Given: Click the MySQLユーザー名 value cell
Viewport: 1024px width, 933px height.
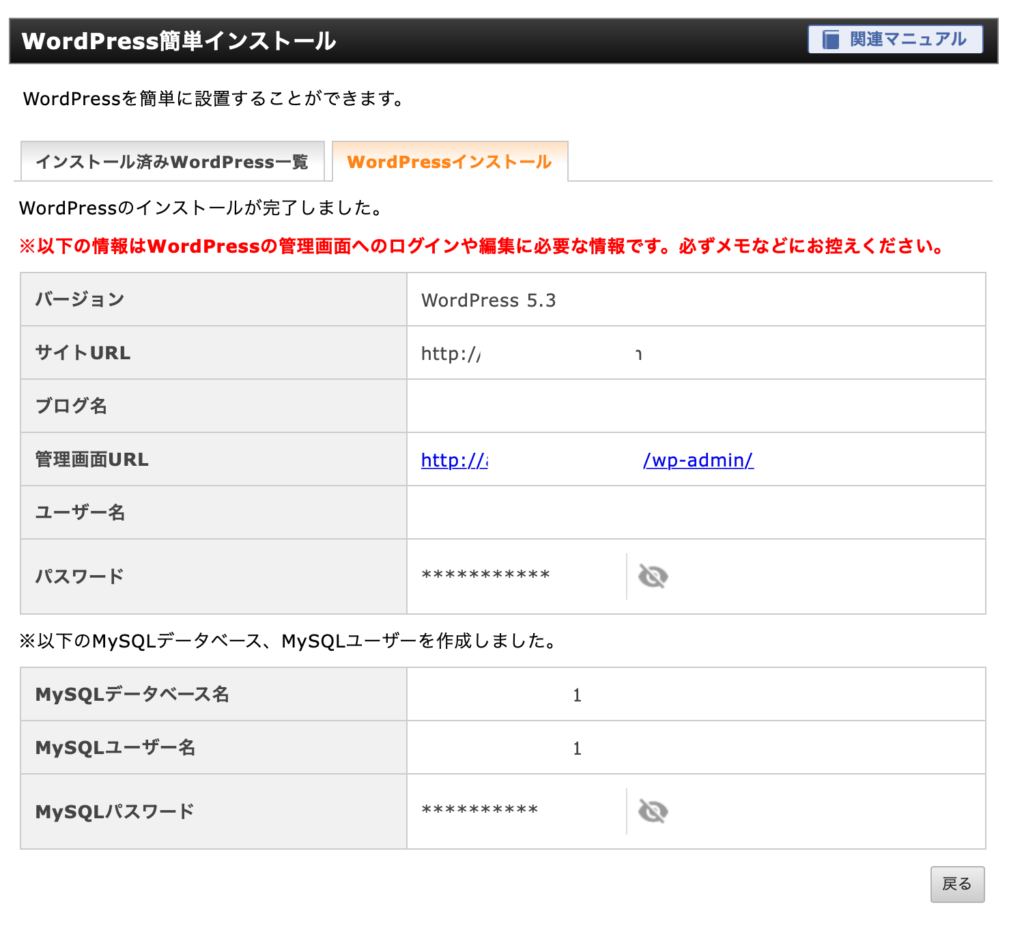Looking at the screenshot, I should click(696, 748).
